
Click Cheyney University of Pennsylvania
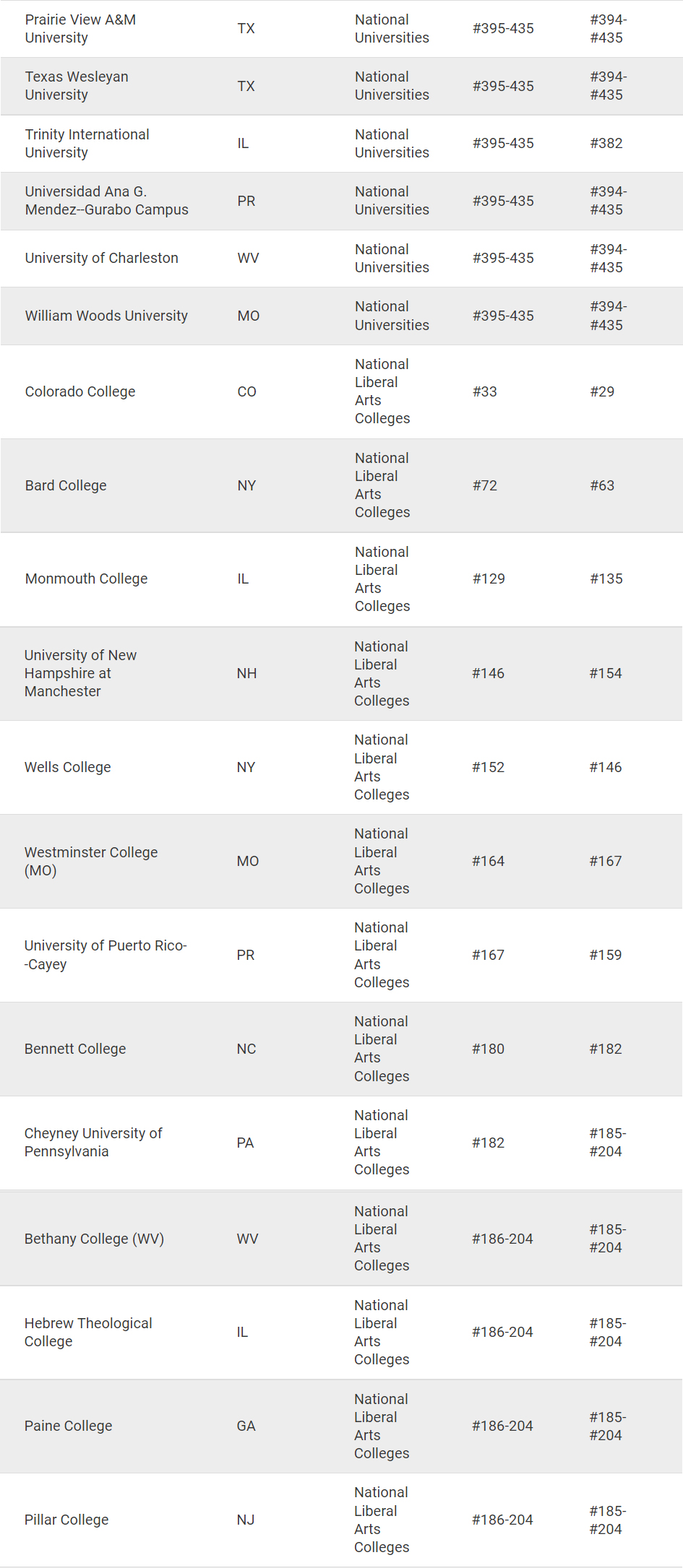pyautogui.click(x=93, y=1143)
